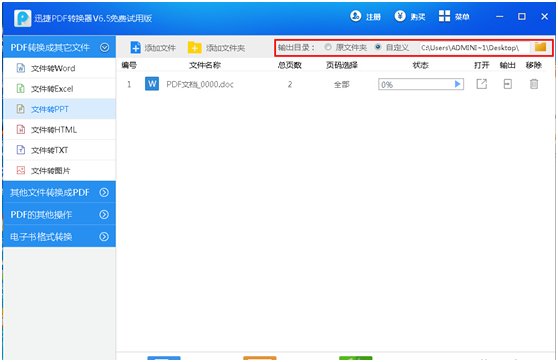Viewport: 558px width, 362px height.
Task: Open the 菜单 grid menu
Action: (x=454, y=16)
